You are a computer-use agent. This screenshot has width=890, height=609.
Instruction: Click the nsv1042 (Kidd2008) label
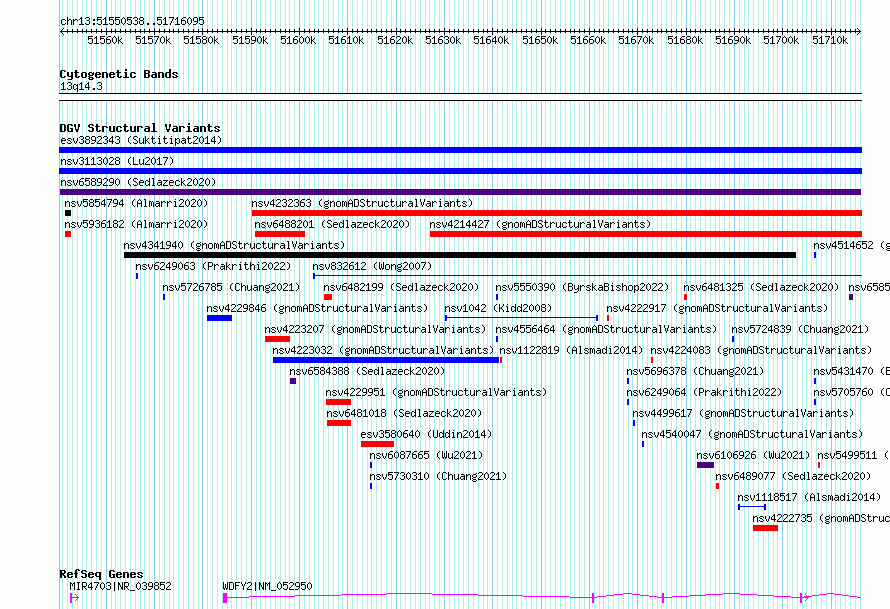(x=498, y=308)
